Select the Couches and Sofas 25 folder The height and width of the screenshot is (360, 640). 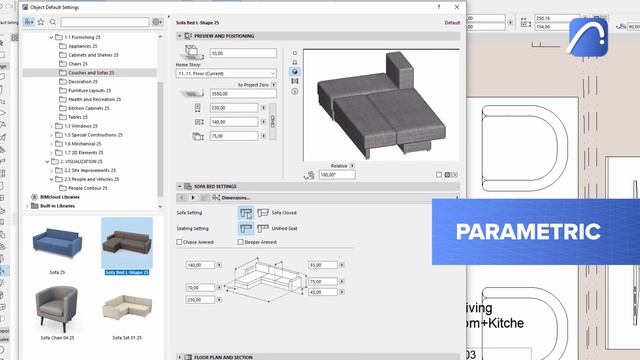click(91, 73)
